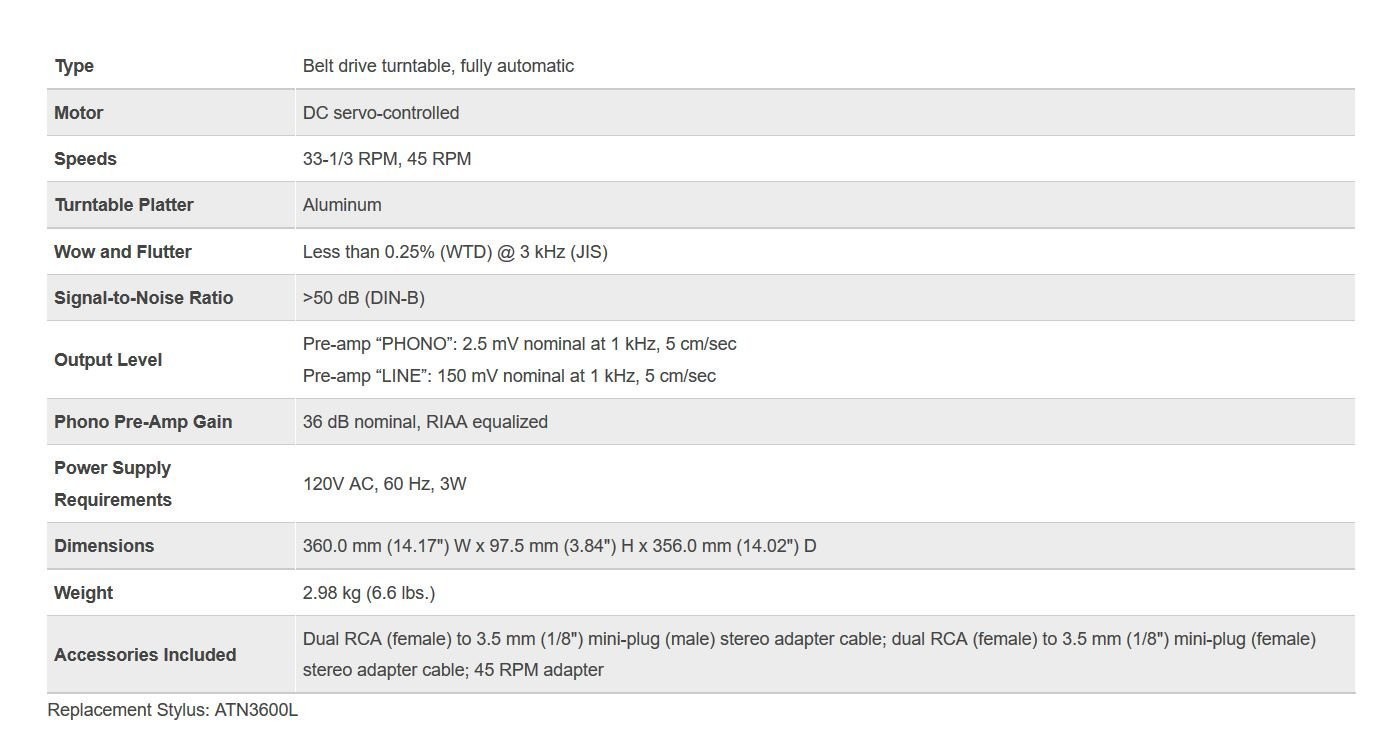The height and width of the screenshot is (740, 1373).
Task: Click the "Output Level" label
Action: (108, 360)
